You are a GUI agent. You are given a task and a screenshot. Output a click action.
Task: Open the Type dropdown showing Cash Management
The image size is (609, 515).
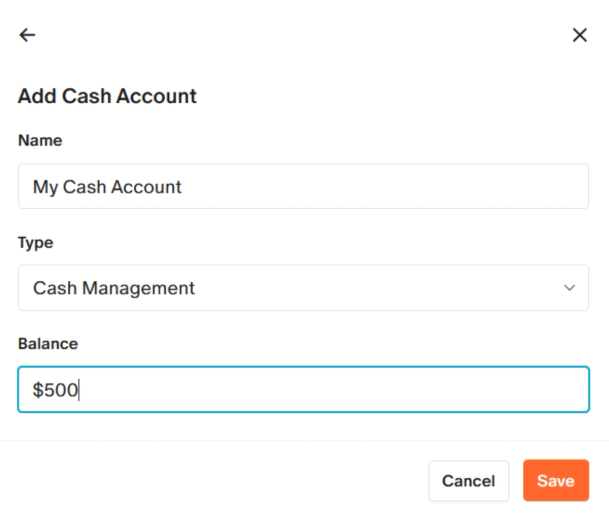coord(303,288)
